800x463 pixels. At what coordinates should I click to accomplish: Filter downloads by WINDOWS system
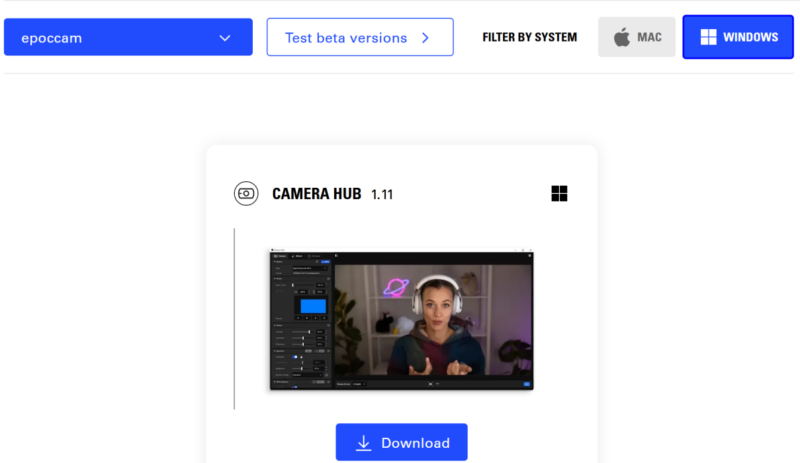(738, 37)
